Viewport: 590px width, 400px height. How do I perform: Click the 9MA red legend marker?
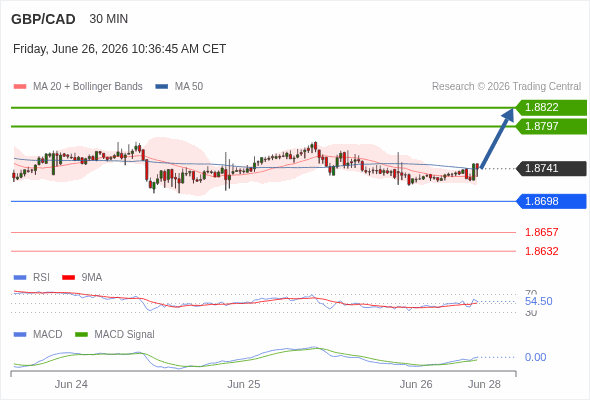(x=68, y=278)
